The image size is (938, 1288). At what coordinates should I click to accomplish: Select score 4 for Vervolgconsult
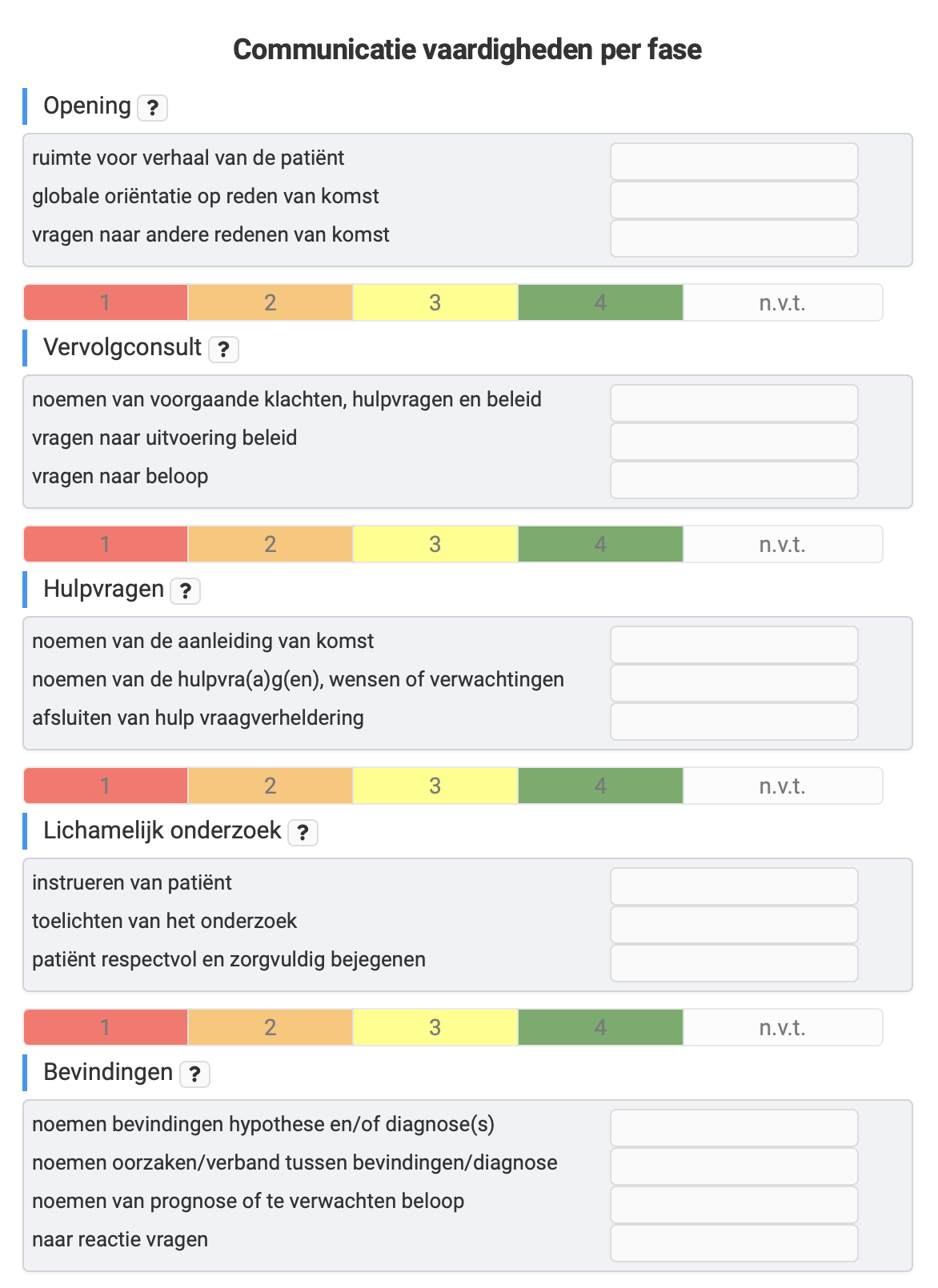tap(600, 544)
